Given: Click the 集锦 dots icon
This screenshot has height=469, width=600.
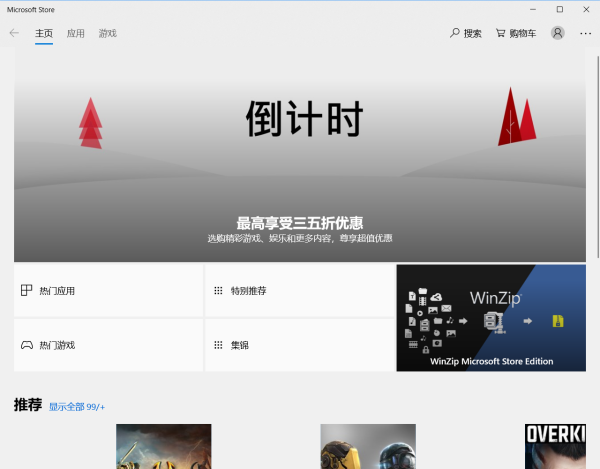Looking at the screenshot, I should 218,345.
